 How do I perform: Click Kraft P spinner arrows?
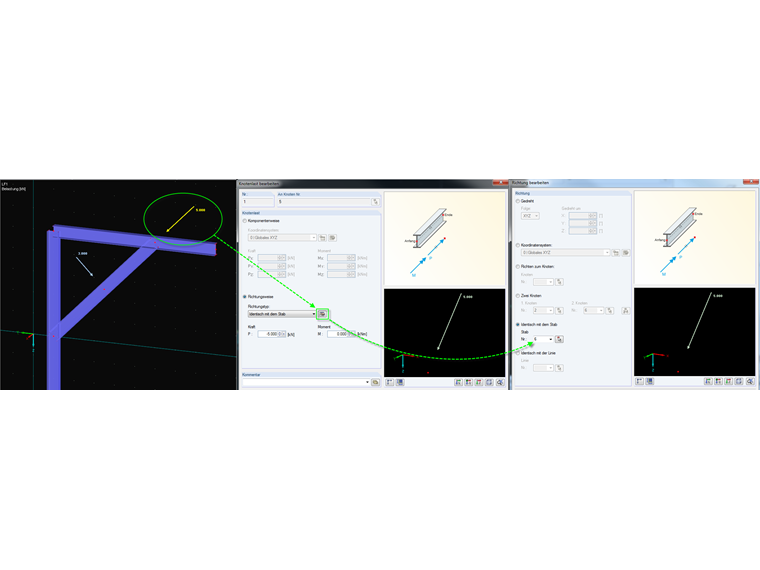[282, 334]
